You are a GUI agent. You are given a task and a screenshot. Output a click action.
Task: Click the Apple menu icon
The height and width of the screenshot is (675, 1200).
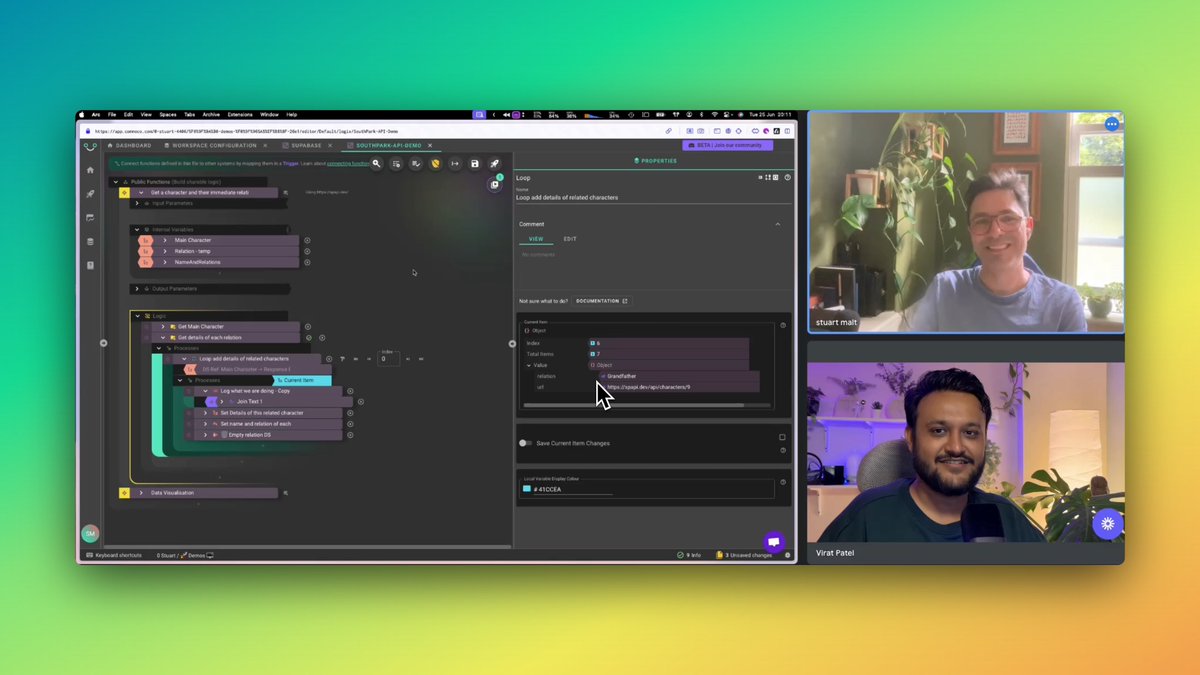(82, 115)
